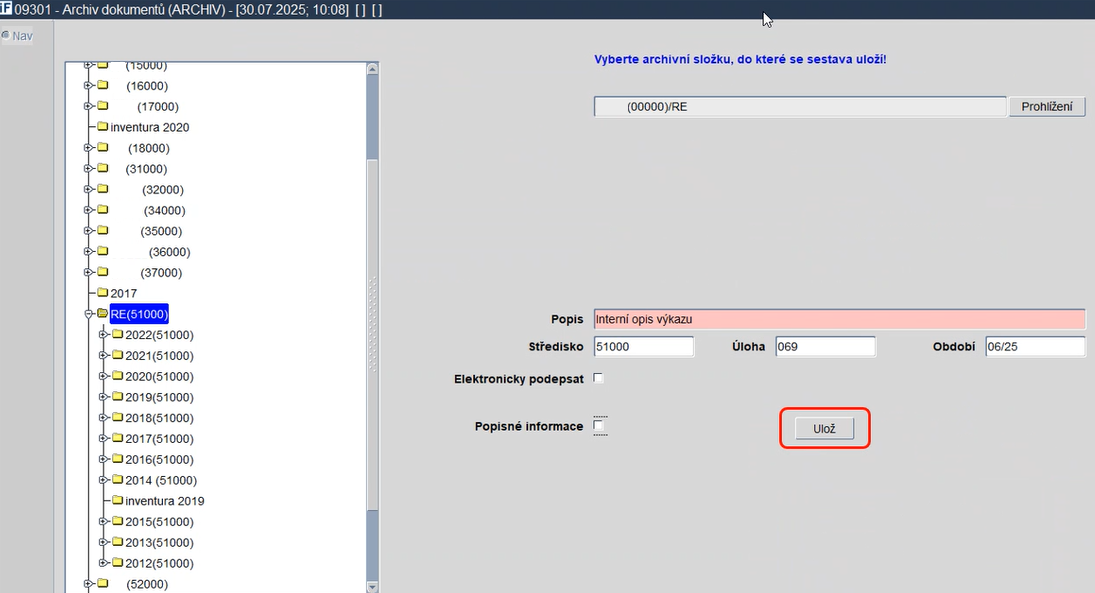Expand the (18000) folder node
The height and width of the screenshot is (593, 1095).
pos(88,147)
